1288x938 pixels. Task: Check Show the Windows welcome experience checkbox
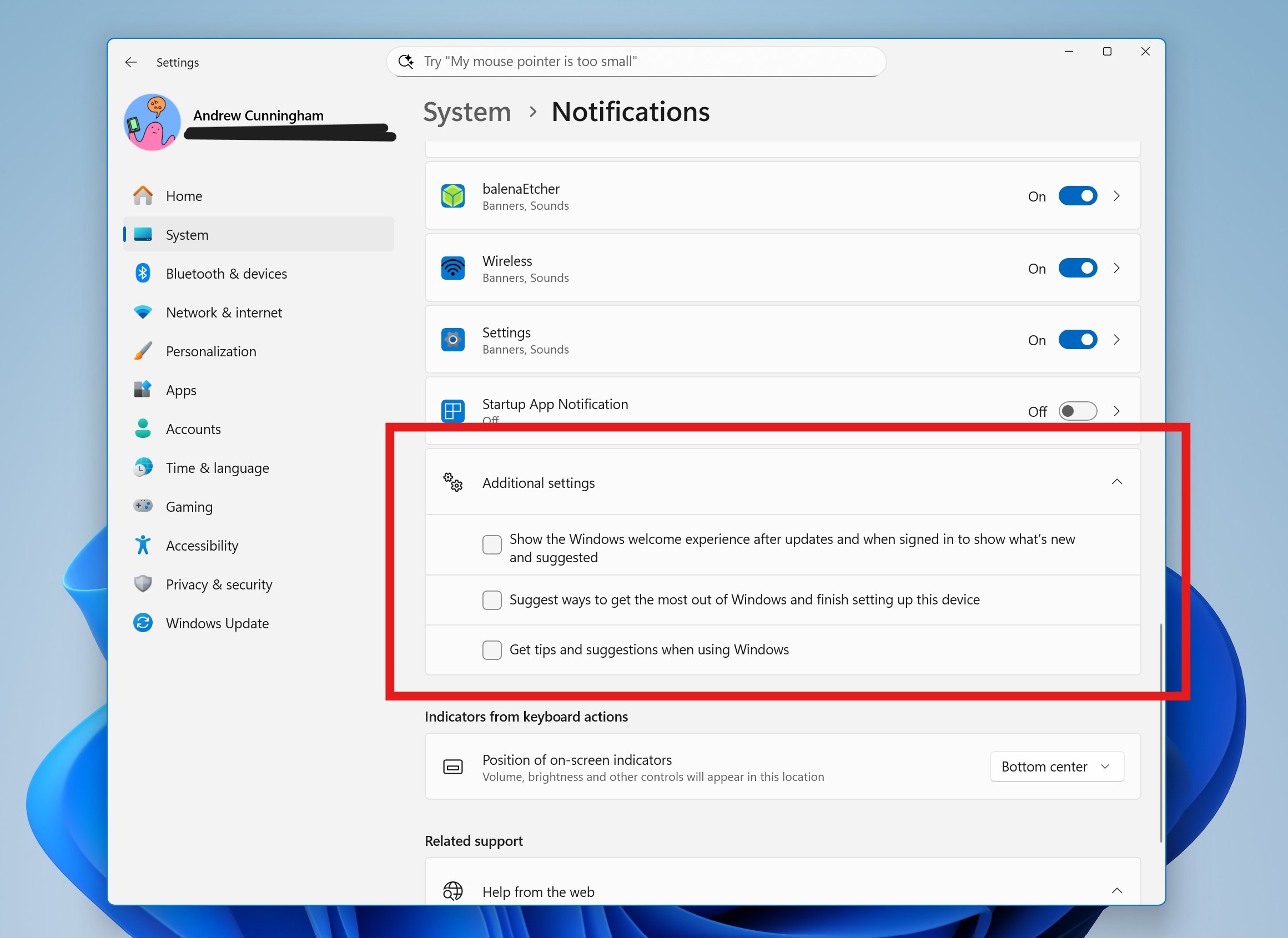492,545
